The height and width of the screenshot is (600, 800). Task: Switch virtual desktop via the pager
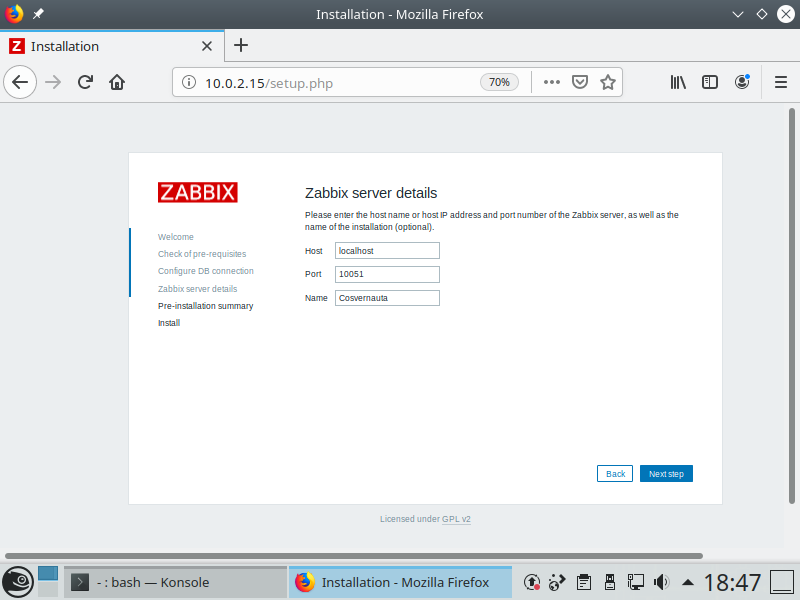(x=48, y=582)
